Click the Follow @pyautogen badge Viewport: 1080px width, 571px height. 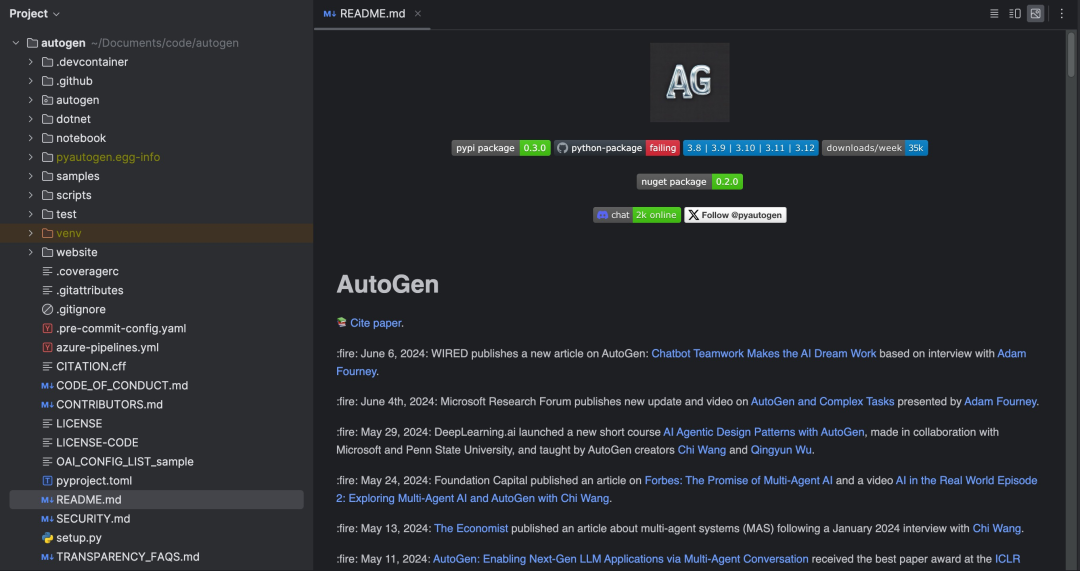[735, 215]
